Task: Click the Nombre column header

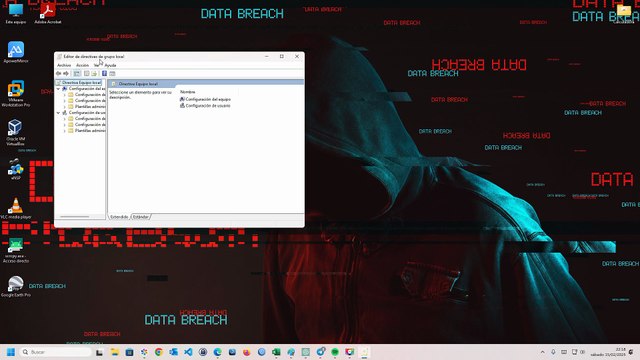Action: click(188, 92)
